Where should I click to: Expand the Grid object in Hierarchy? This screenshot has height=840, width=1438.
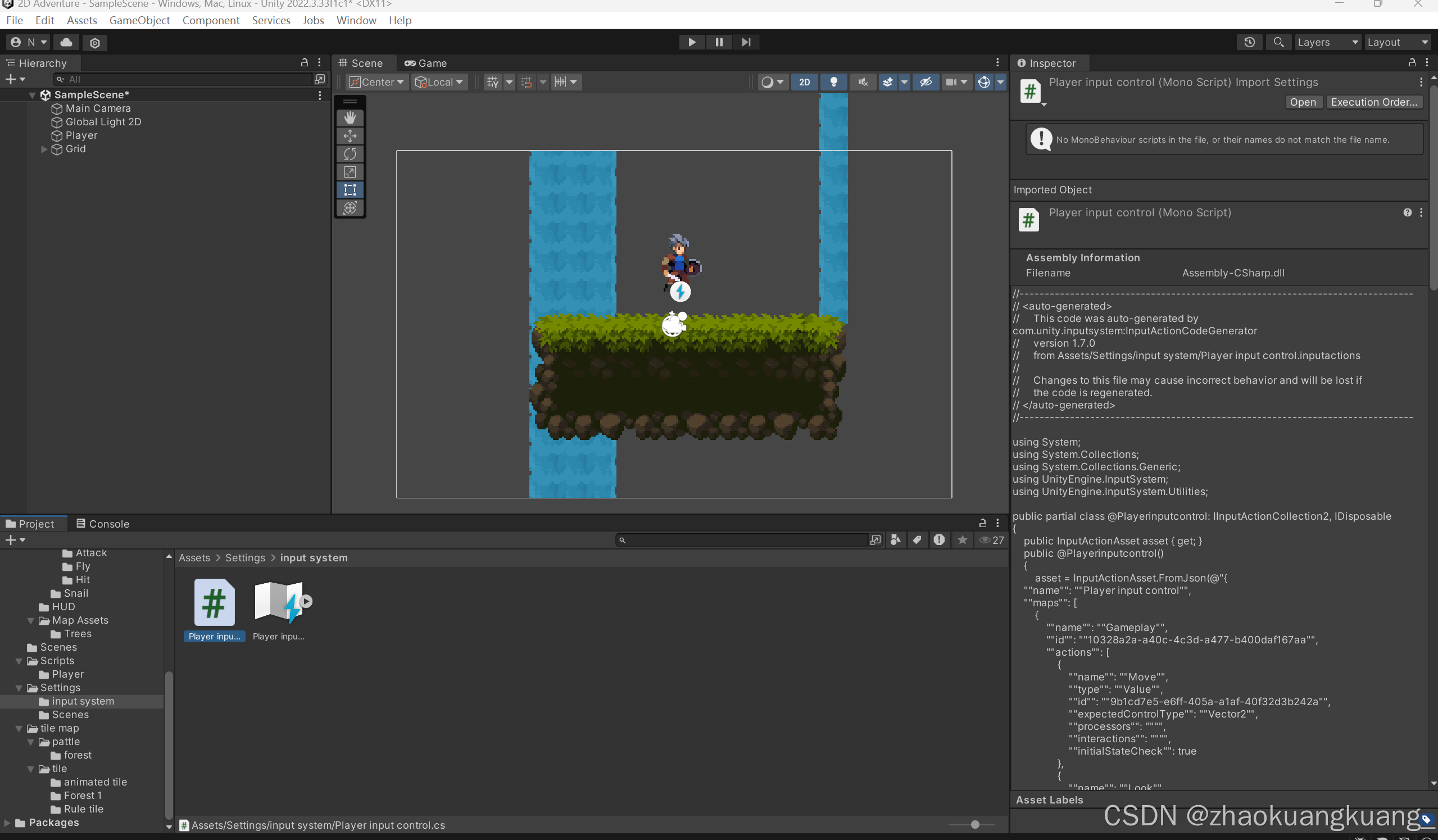coord(44,149)
